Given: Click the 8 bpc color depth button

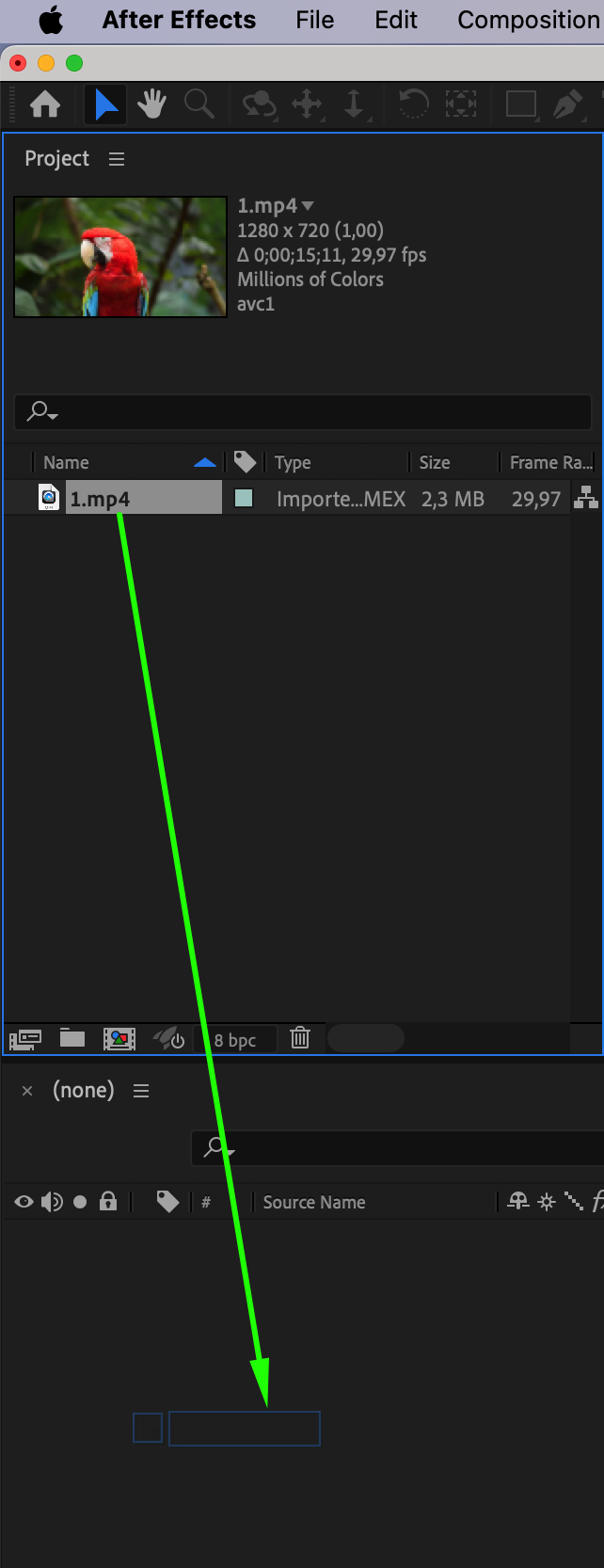Looking at the screenshot, I should [235, 1040].
